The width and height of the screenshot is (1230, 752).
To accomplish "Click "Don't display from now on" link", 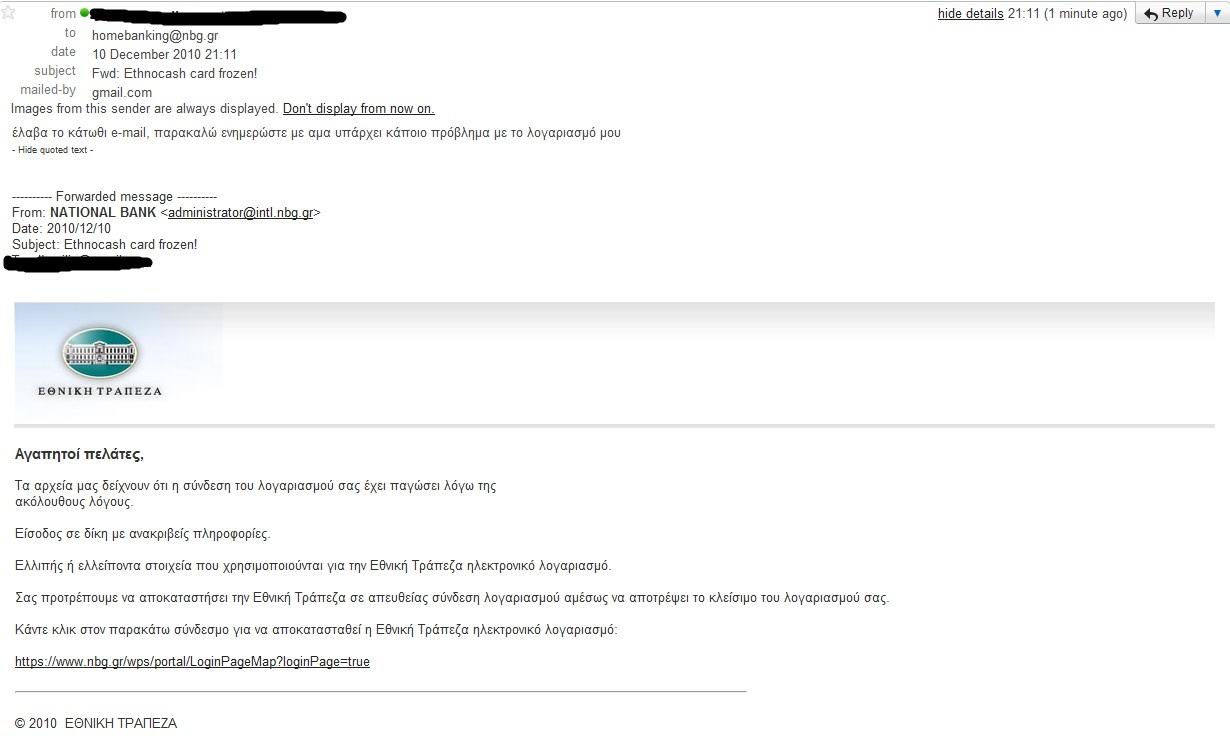I will (x=358, y=108).
